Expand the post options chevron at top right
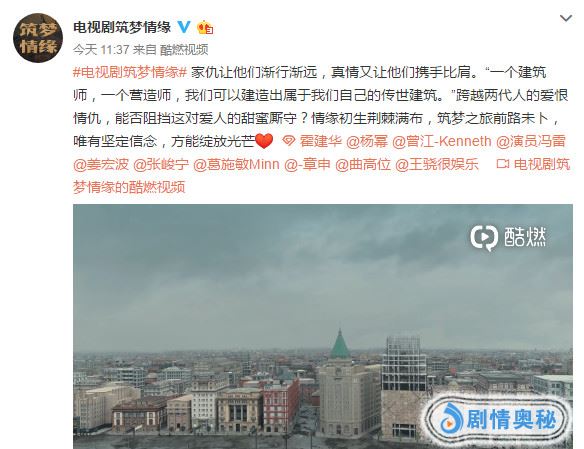The width and height of the screenshot is (584, 449). [566, 18]
